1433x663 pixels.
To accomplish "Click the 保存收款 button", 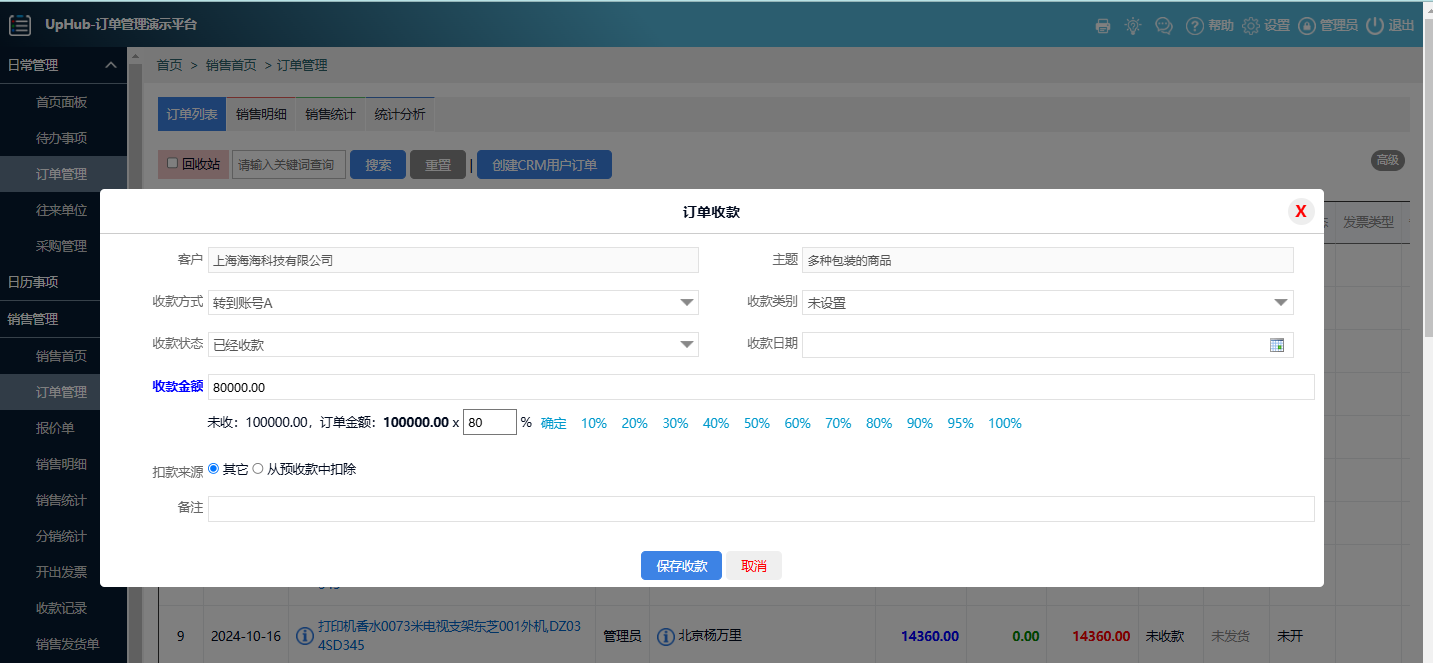I will pyautogui.click(x=681, y=565).
